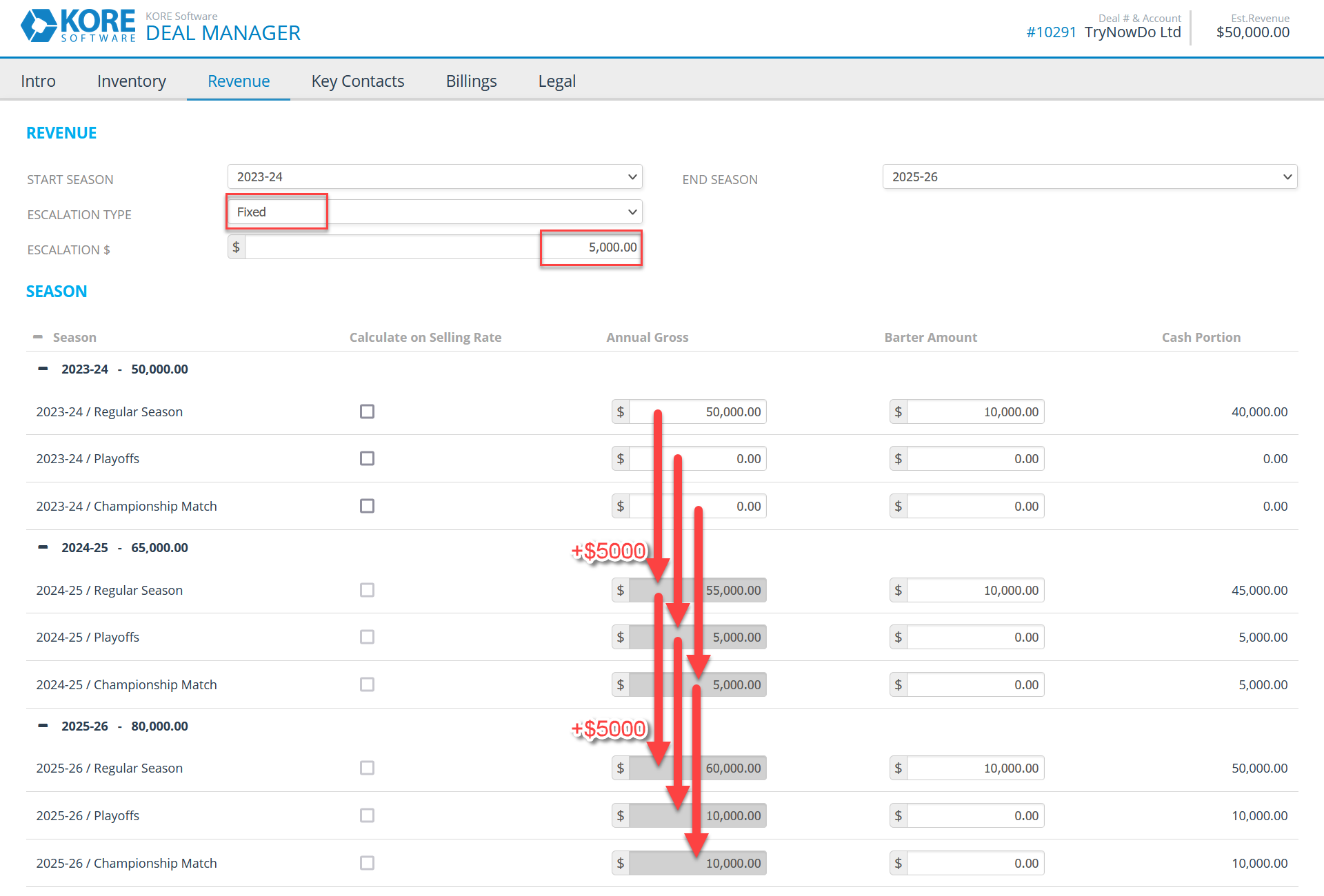The width and height of the screenshot is (1324, 896).
Task: Open the Start Season dropdown
Action: pos(435,176)
